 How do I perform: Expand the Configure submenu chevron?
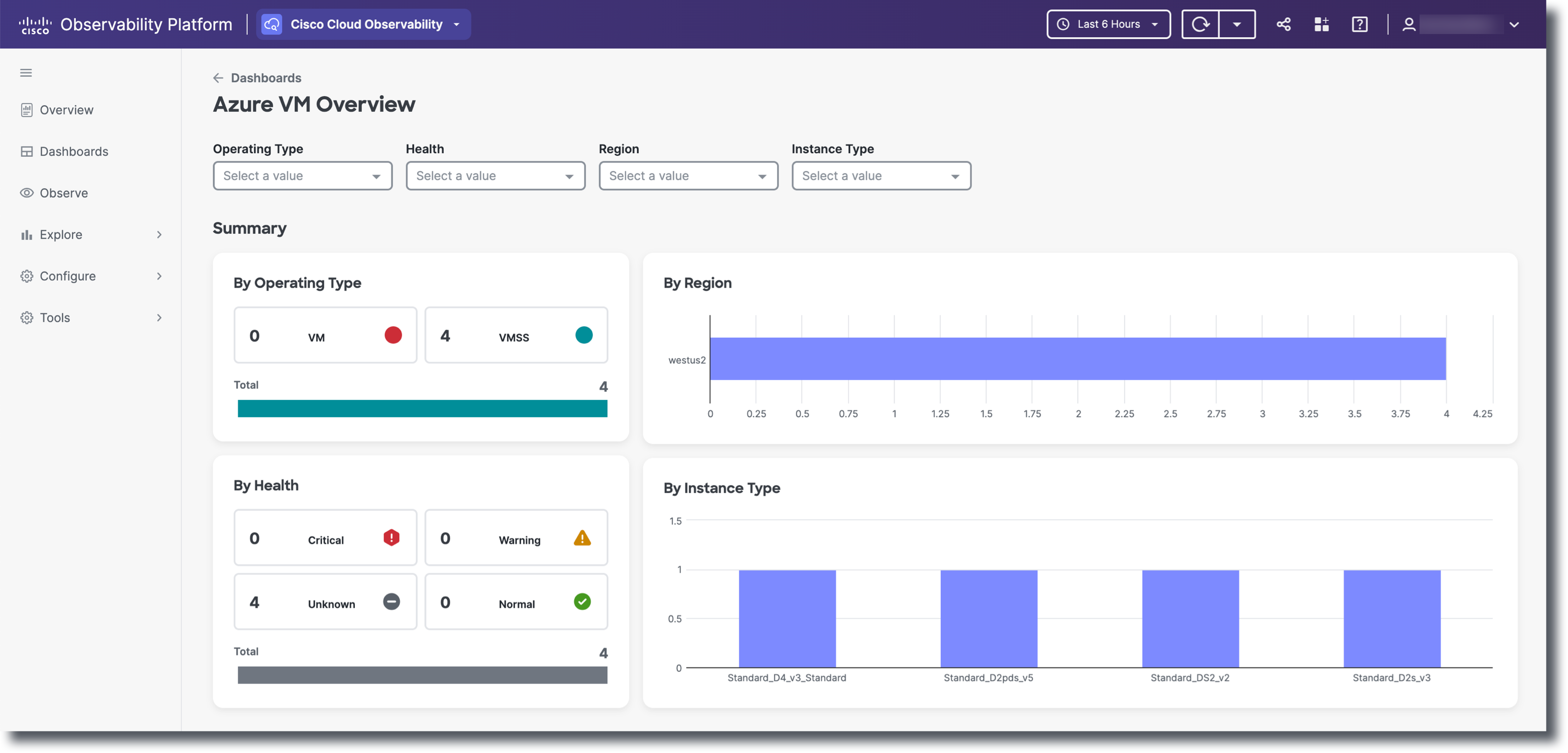coord(159,276)
